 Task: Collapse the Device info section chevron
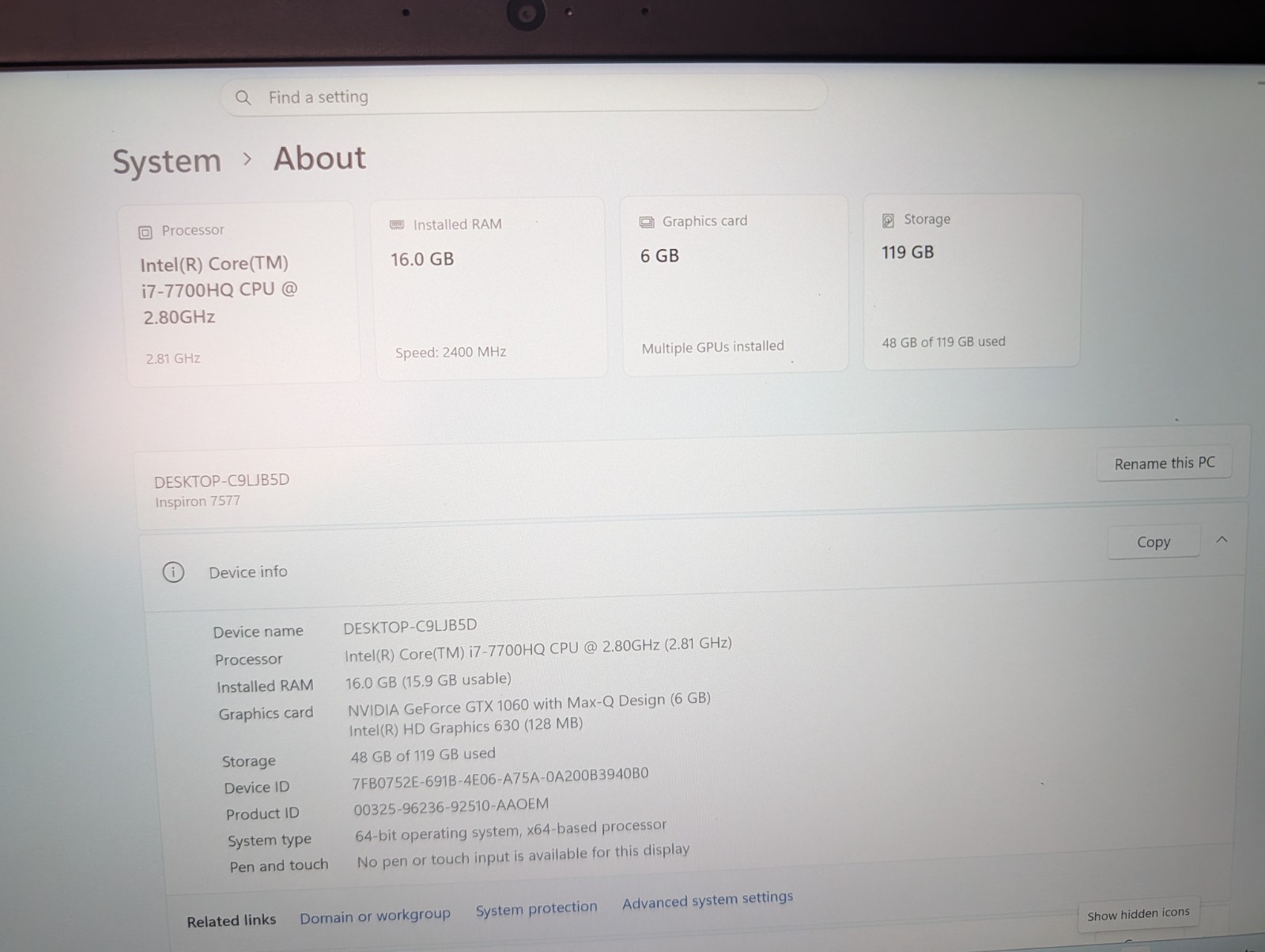pos(1222,539)
